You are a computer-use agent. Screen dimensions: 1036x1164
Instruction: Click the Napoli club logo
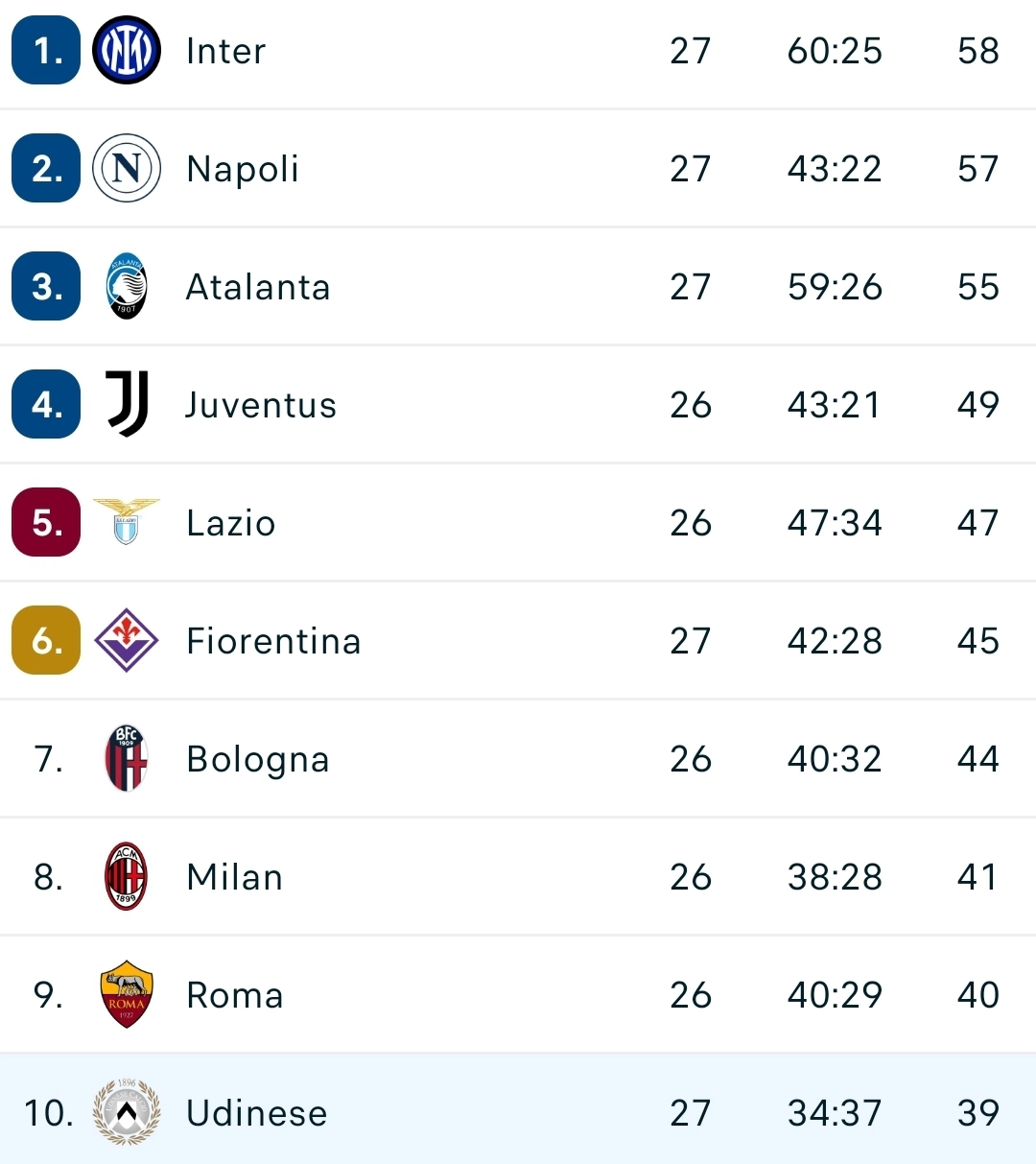(x=126, y=169)
